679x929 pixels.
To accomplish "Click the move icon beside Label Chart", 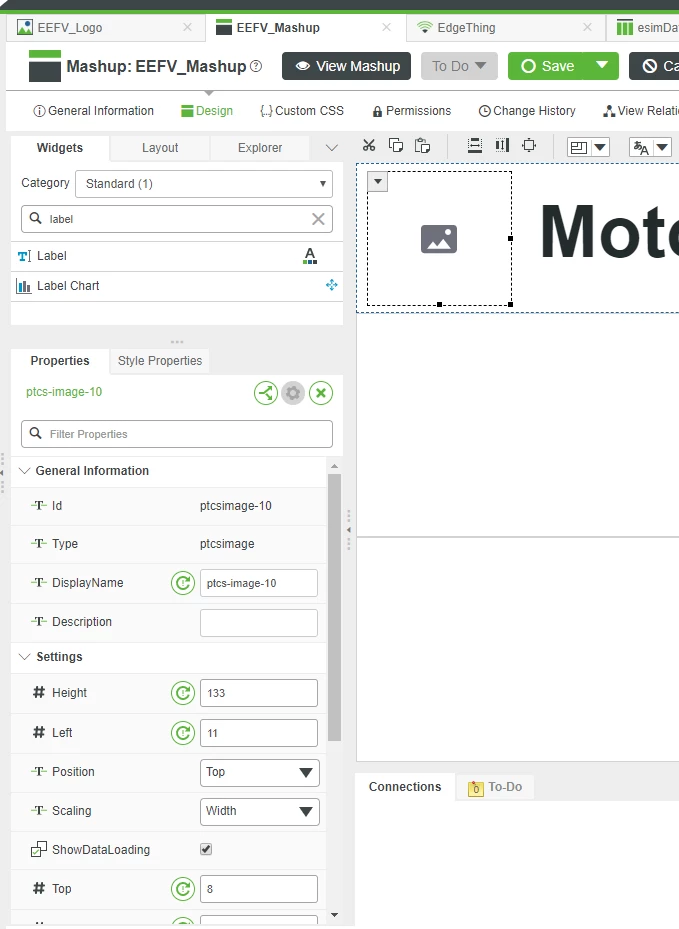I will click(x=332, y=286).
